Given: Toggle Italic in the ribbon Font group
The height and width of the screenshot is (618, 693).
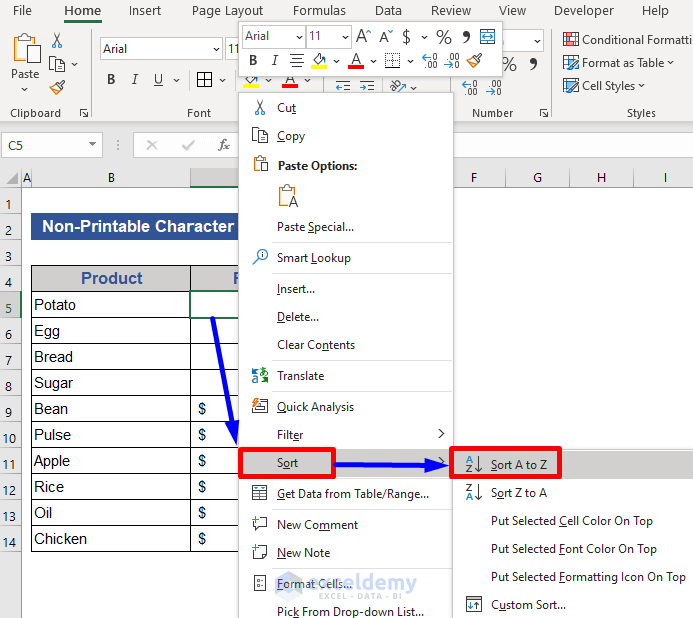Looking at the screenshot, I should coord(135,80).
